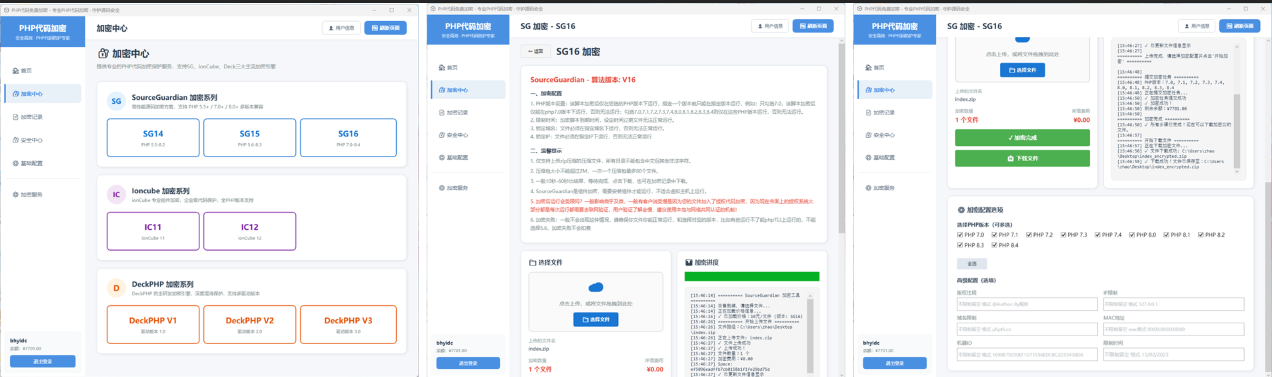Choose the DeckPHP V3 card
This screenshot has height=377, width=1272.
(x=347, y=324)
